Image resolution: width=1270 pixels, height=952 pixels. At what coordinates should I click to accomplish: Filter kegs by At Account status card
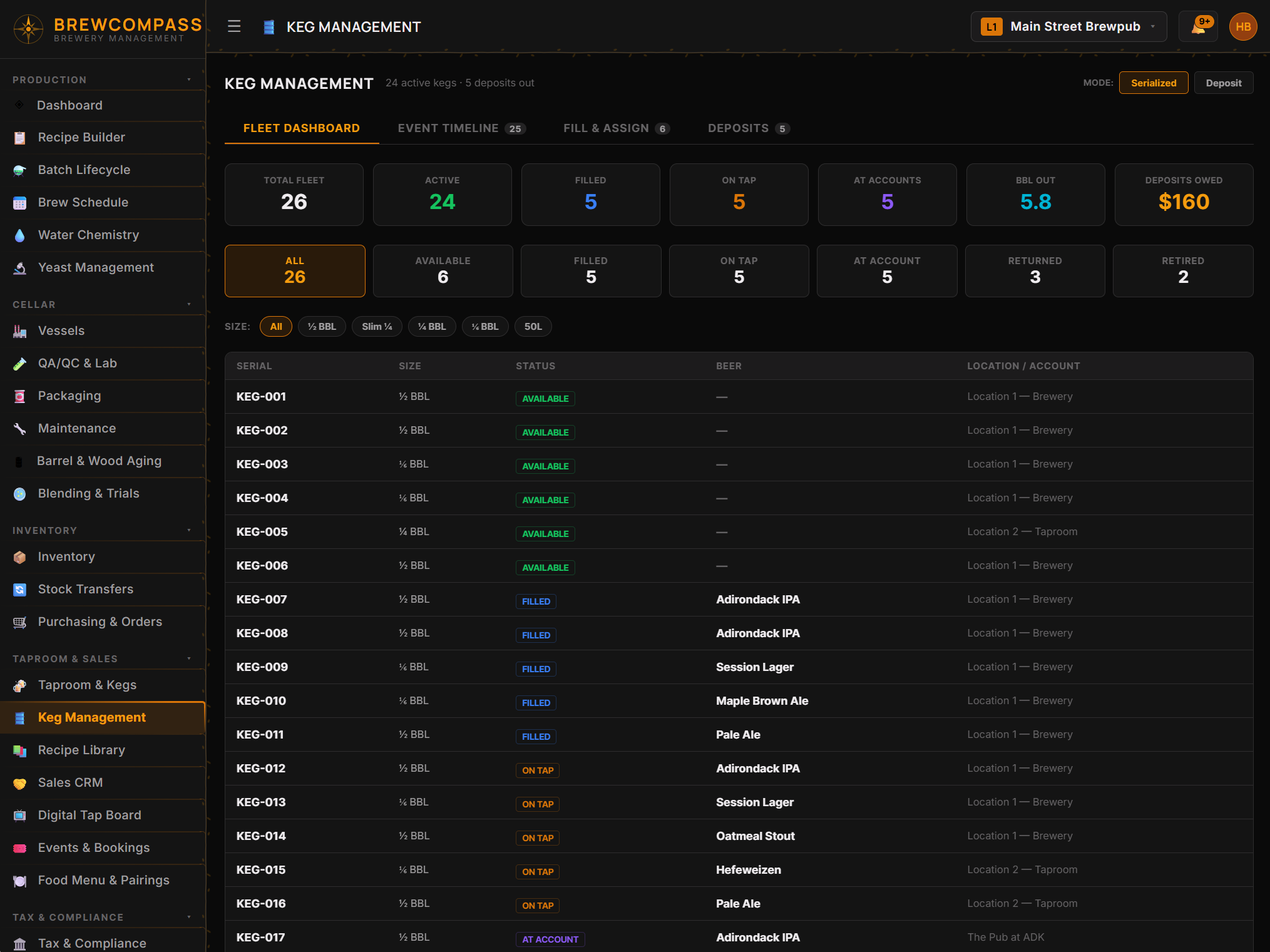(887, 270)
